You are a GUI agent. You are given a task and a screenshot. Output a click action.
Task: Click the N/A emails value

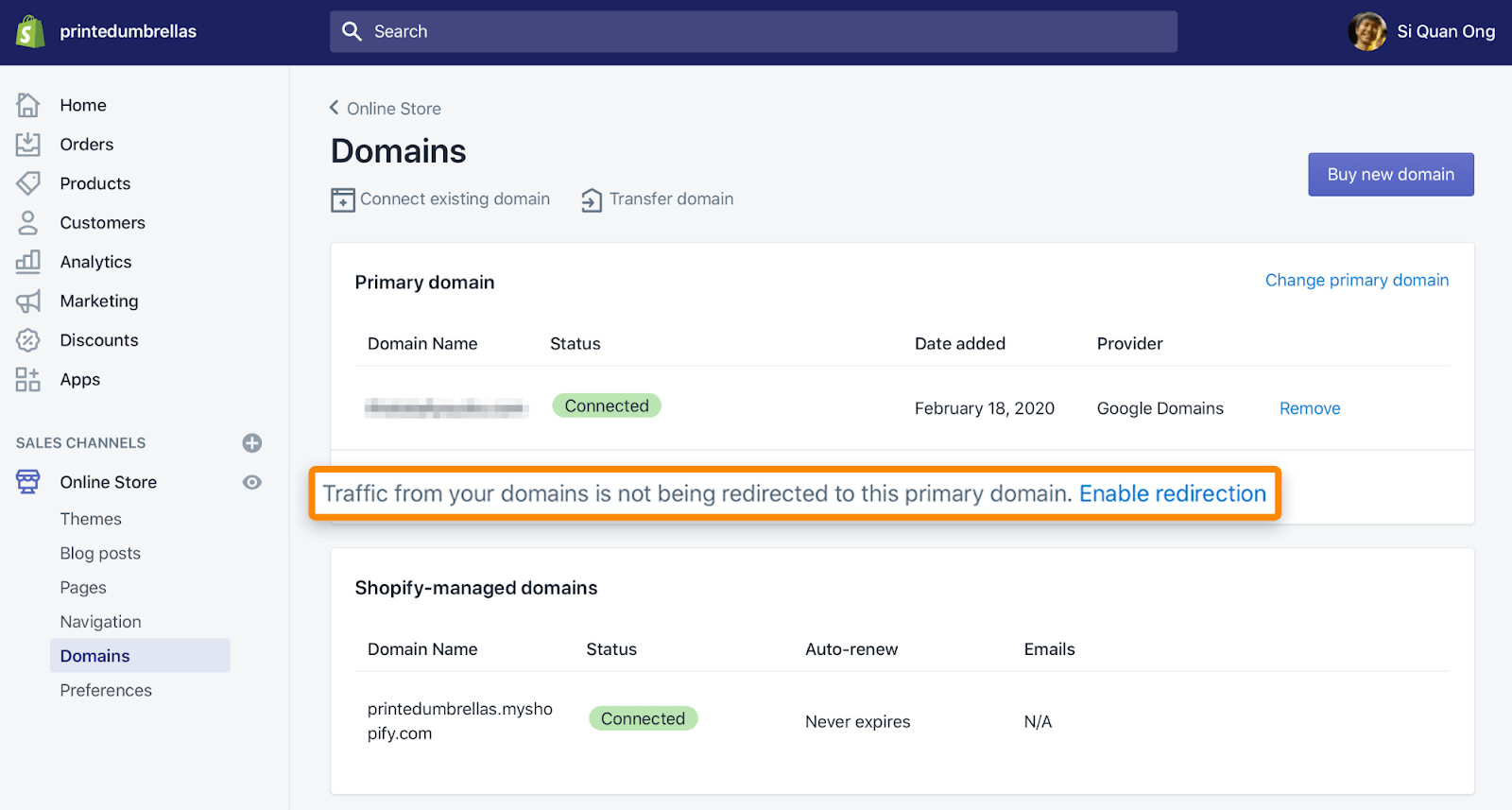coord(1038,722)
